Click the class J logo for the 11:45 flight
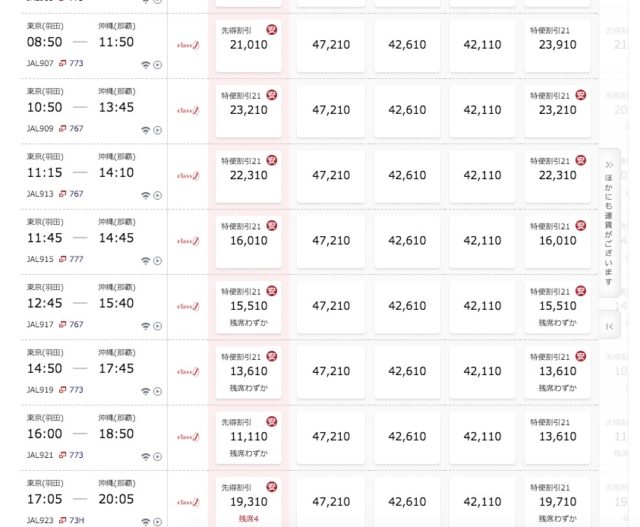The image size is (640, 527). pyautogui.click(x=188, y=241)
